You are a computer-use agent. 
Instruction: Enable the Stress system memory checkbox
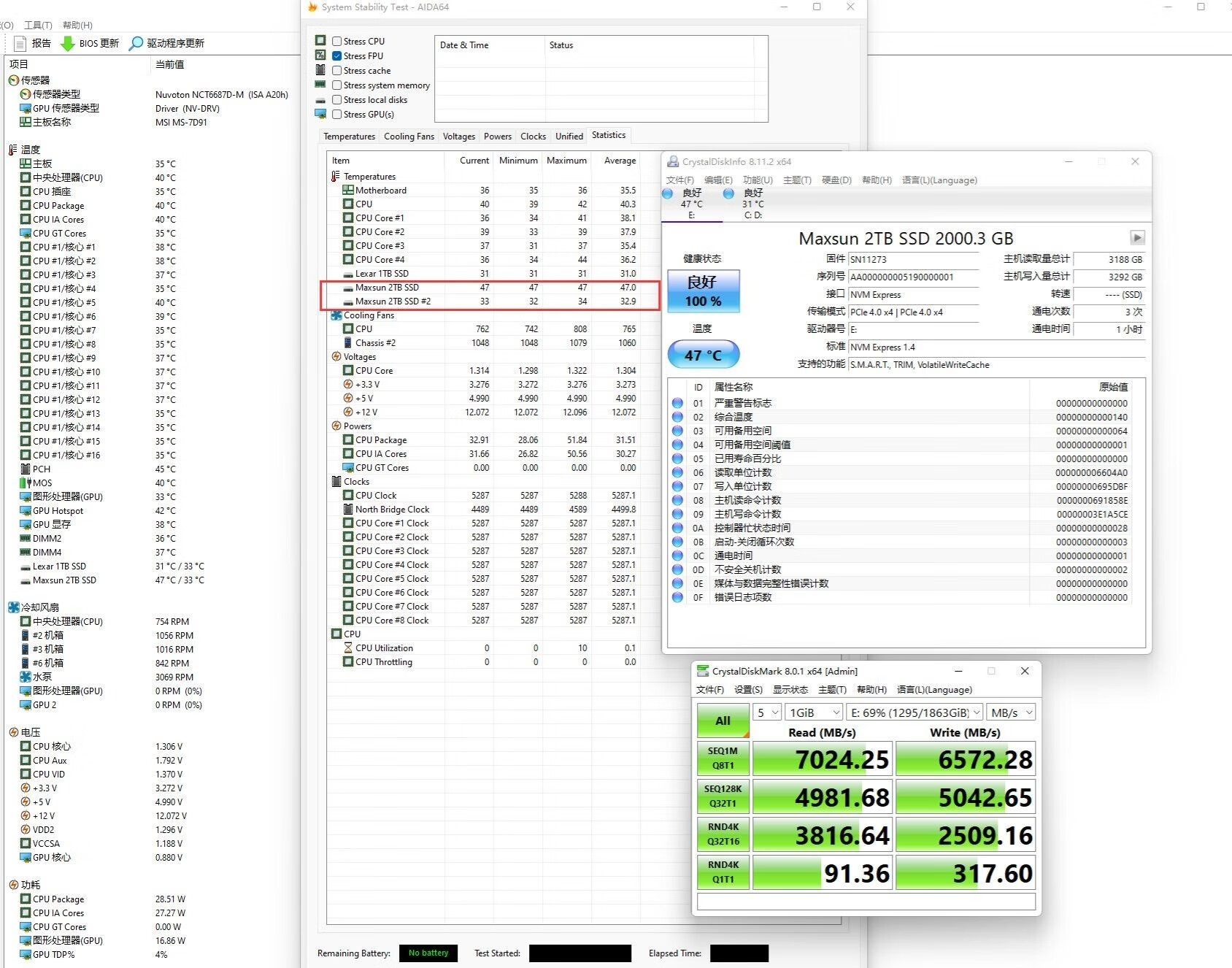pos(337,85)
